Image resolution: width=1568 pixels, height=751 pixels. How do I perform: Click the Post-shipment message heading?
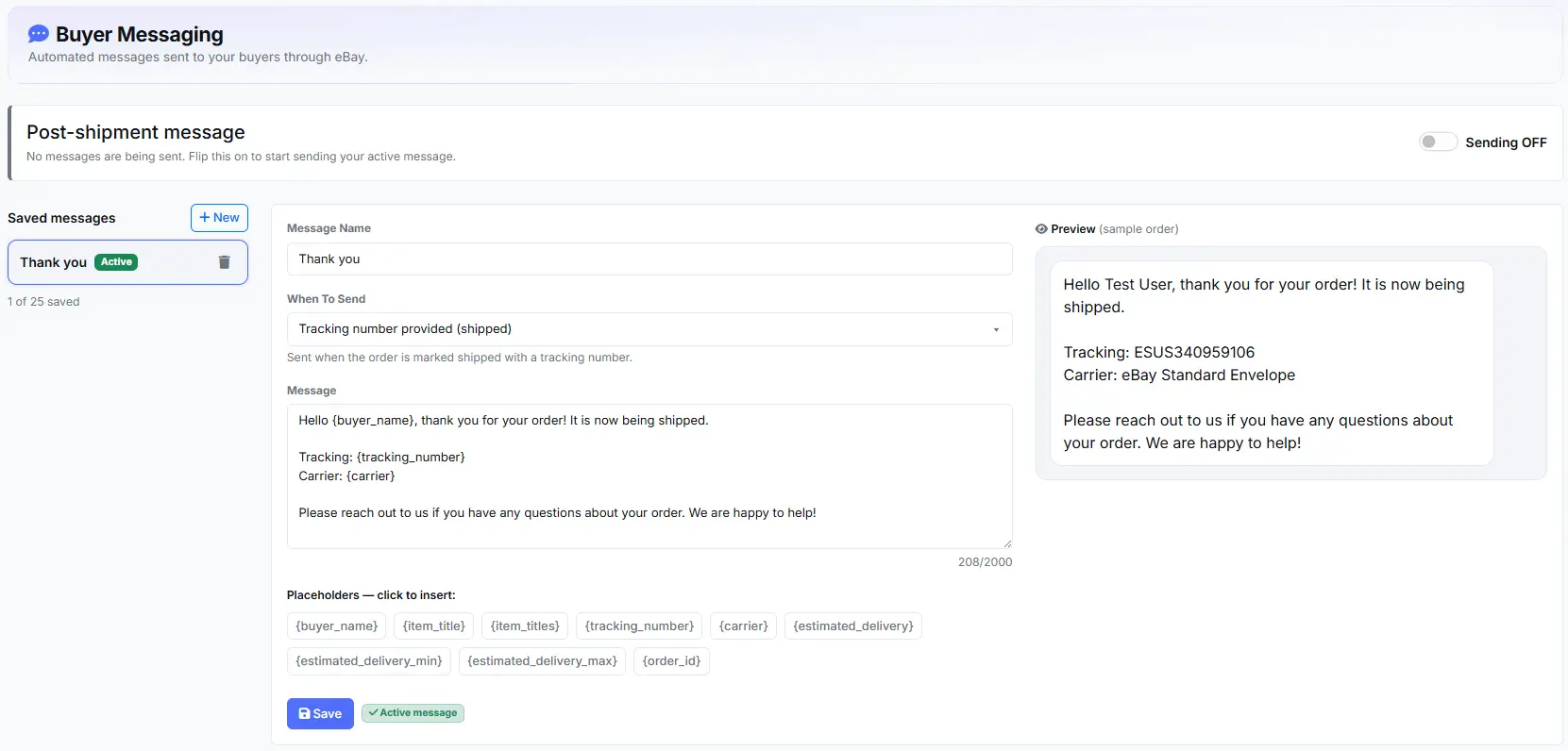tap(136, 132)
